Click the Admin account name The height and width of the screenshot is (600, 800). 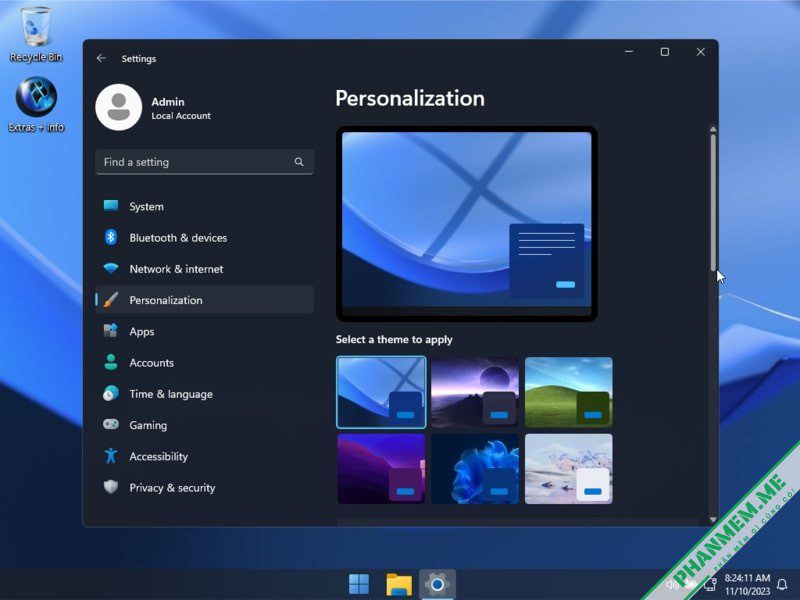(168, 102)
